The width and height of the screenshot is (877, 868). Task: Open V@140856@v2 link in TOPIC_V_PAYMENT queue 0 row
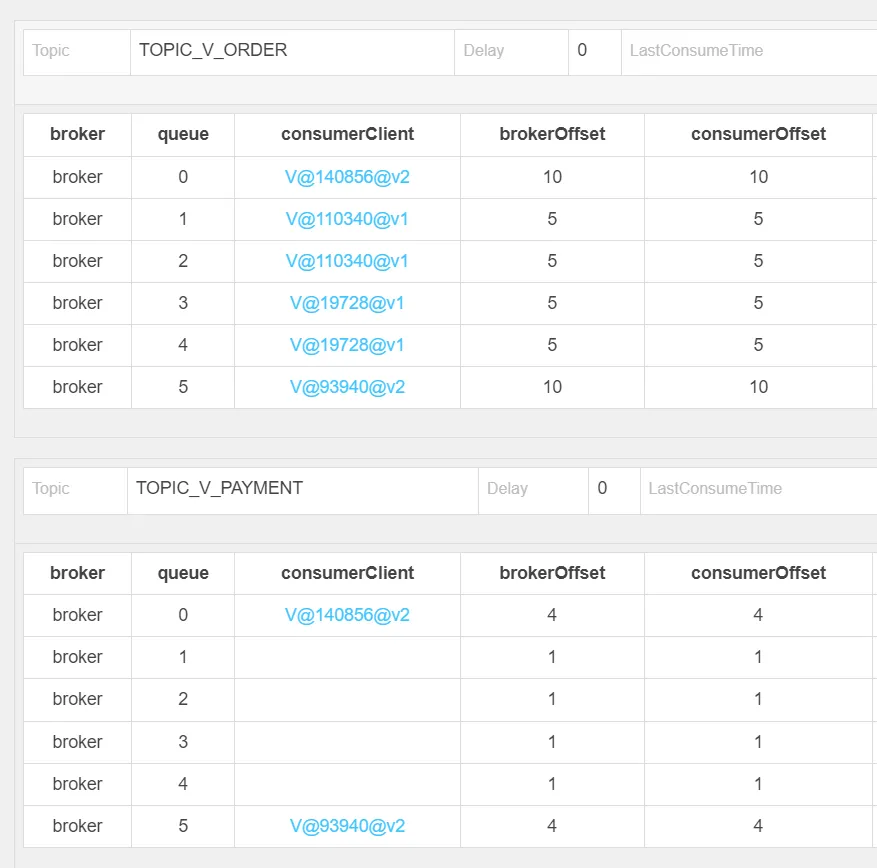(x=347, y=615)
